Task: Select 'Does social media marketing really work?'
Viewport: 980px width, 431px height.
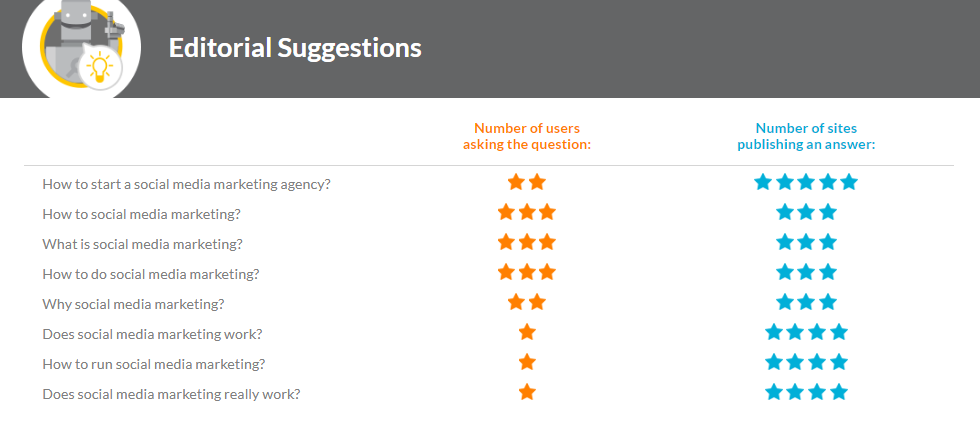Action: click(x=171, y=394)
